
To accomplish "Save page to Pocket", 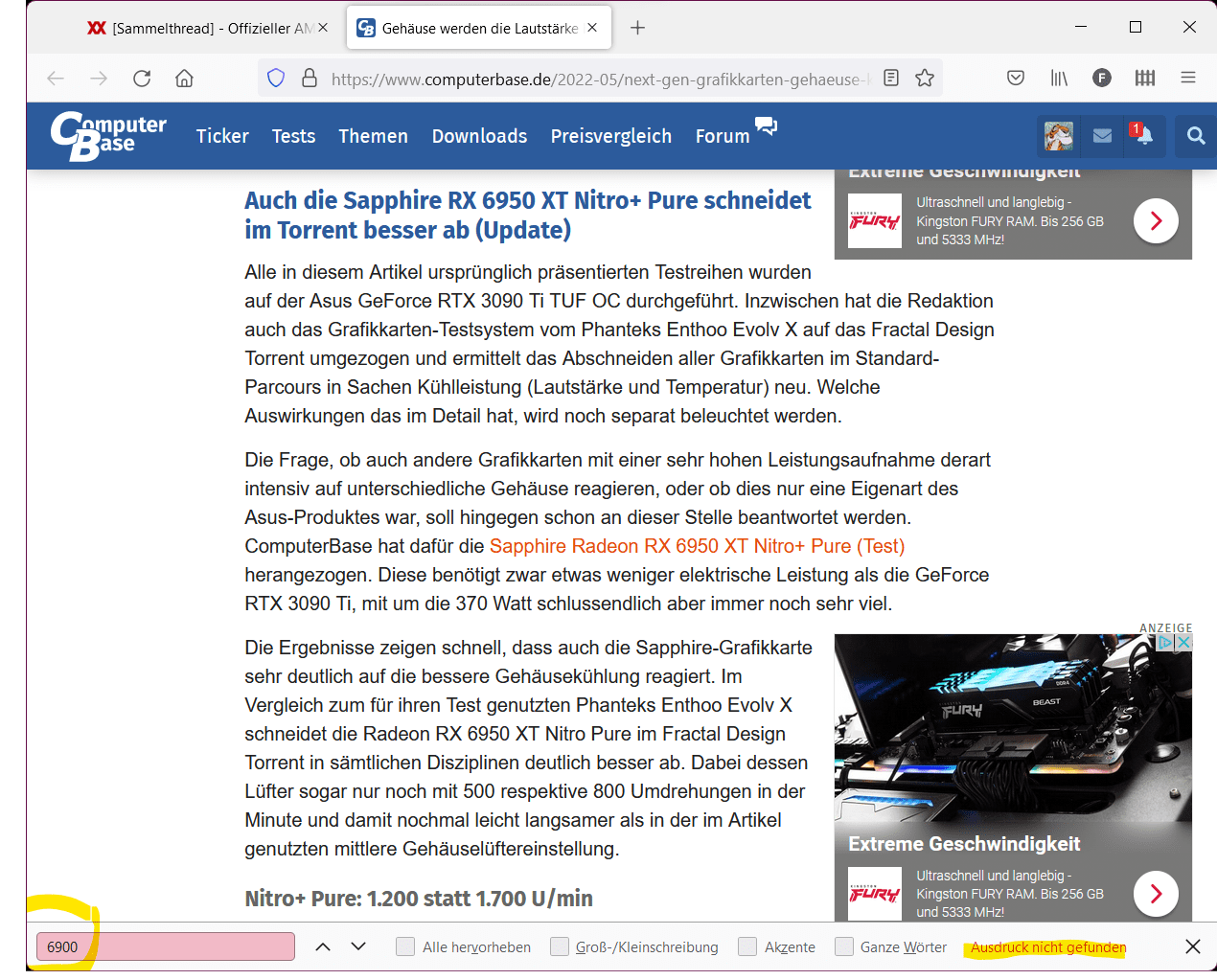I will 1016,78.
